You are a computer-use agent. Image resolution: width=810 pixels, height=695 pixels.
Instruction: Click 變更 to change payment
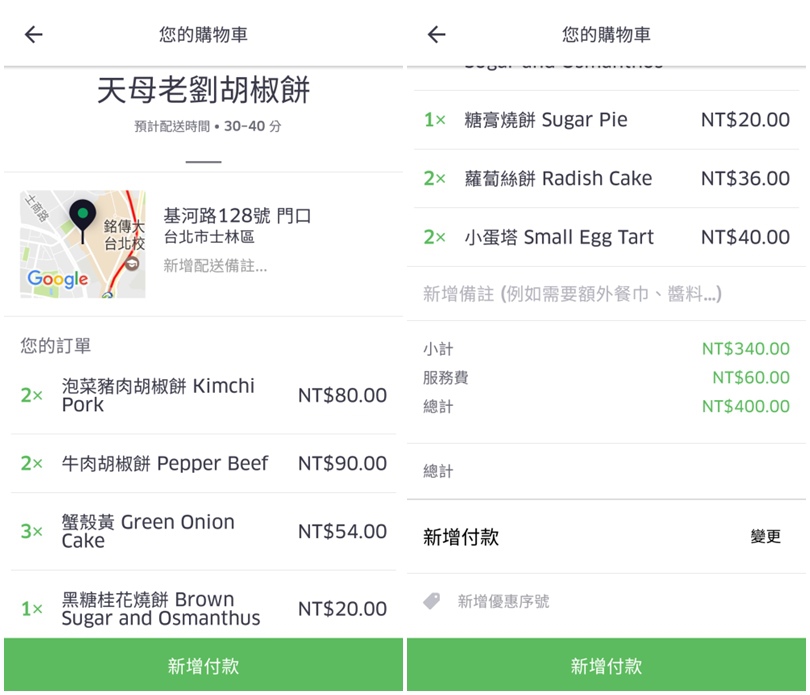tap(766, 536)
